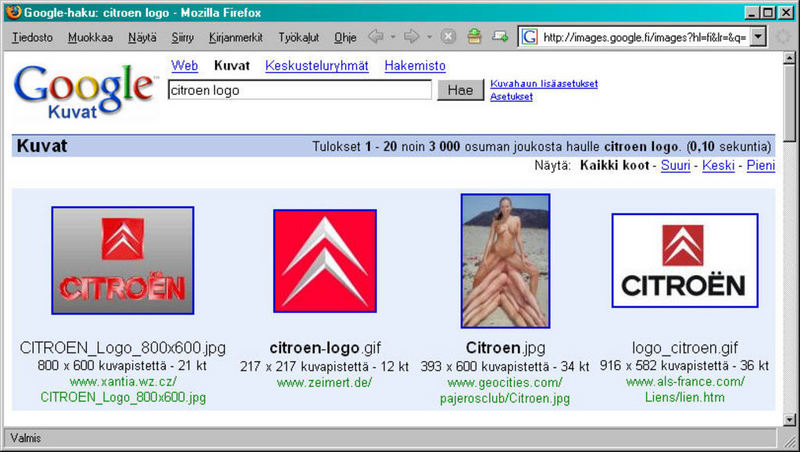Open Kuvahaun lisäasetukset link
This screenshot has width=800, height=452.
pyautogui.click(x=544, y=84)
